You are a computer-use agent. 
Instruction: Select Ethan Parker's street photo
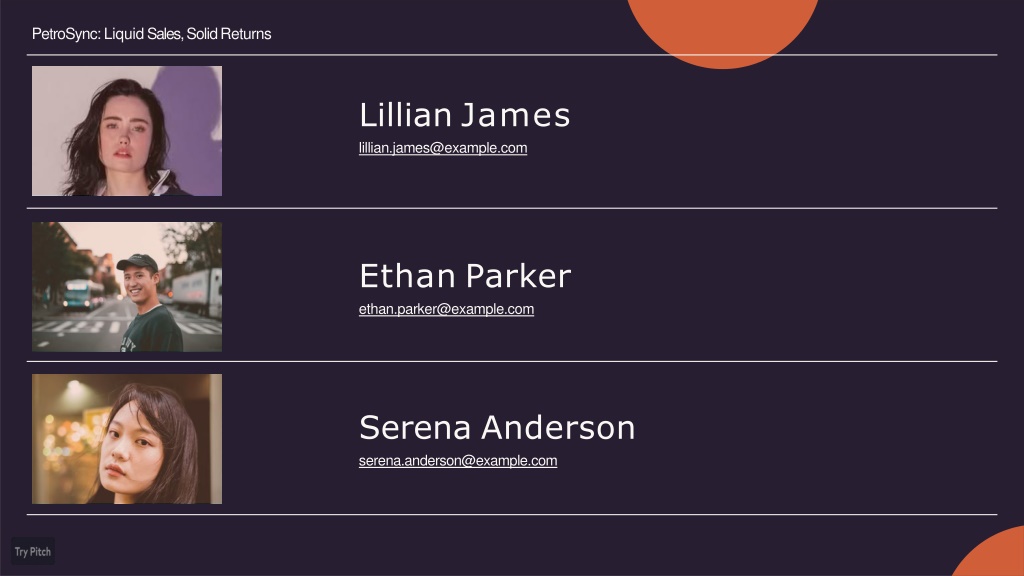coord(127,287)
